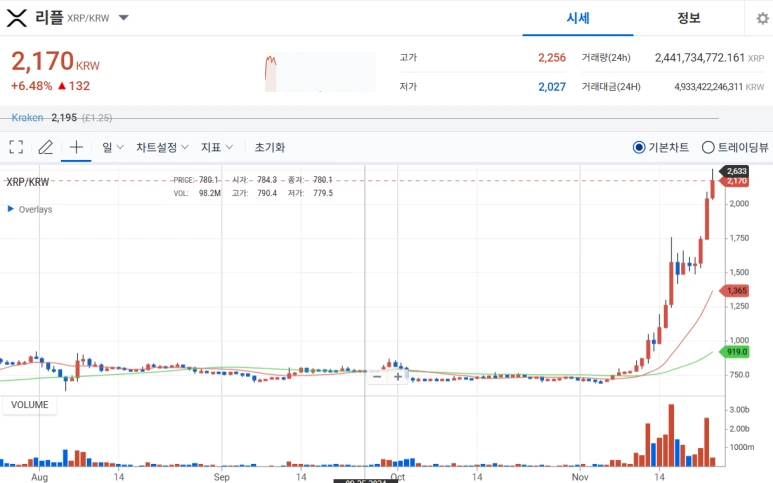Expand the Overlays triangle
Screen dimensions: 773x483
pyautogui.click(x=10, y=209)
